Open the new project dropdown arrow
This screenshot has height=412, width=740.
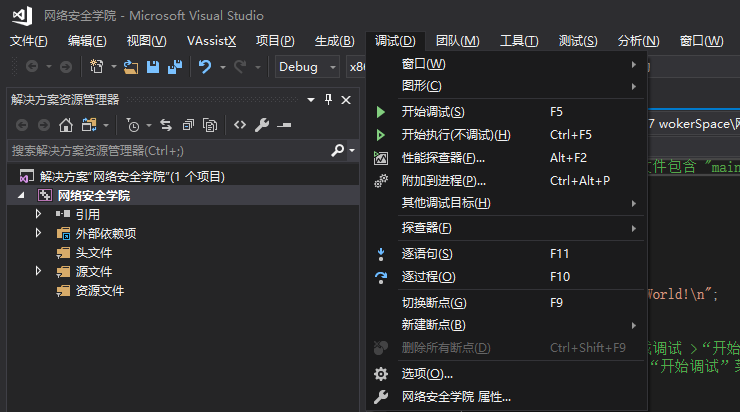click(x=114, y=67)
